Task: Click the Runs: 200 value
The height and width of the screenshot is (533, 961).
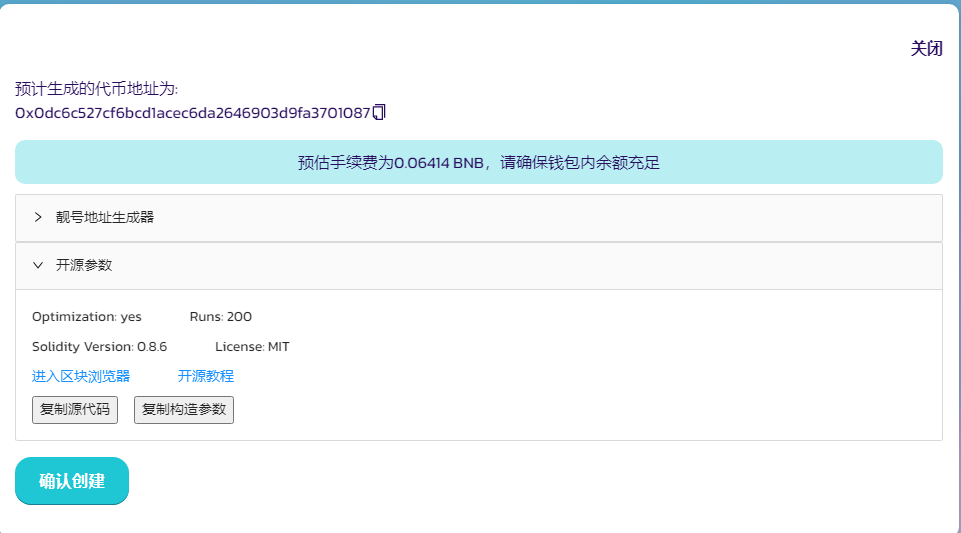Action: click(221, 317)
